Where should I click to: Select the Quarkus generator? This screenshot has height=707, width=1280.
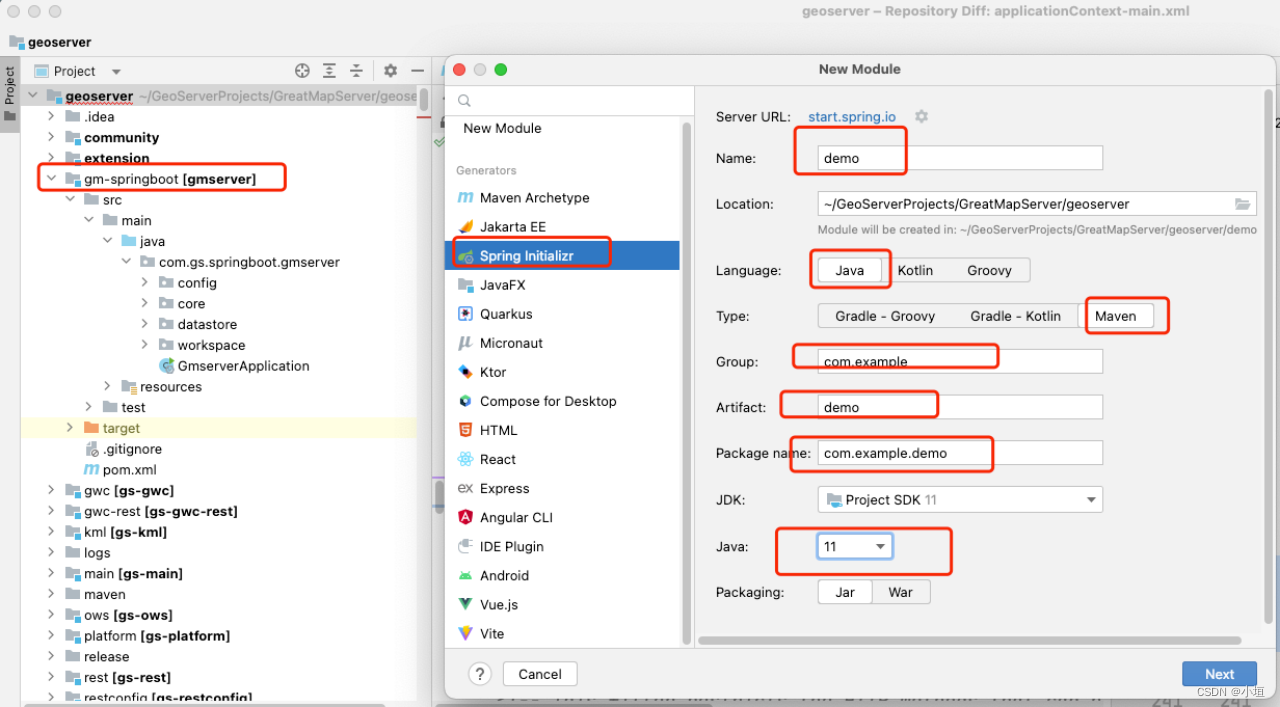click(x=562, y=314)
